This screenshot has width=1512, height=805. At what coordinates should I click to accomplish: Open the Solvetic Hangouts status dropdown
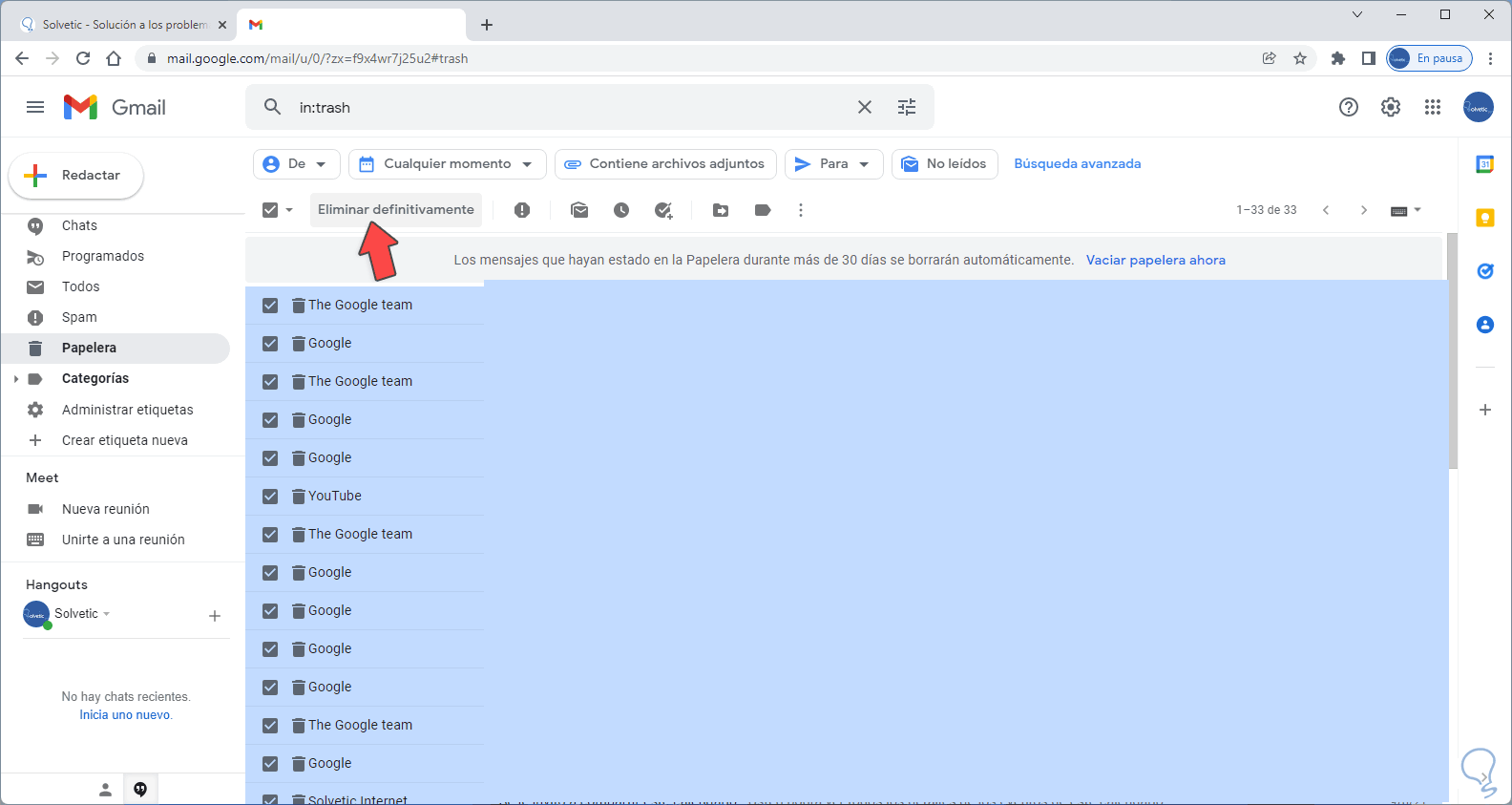click(x=106, y=614)
